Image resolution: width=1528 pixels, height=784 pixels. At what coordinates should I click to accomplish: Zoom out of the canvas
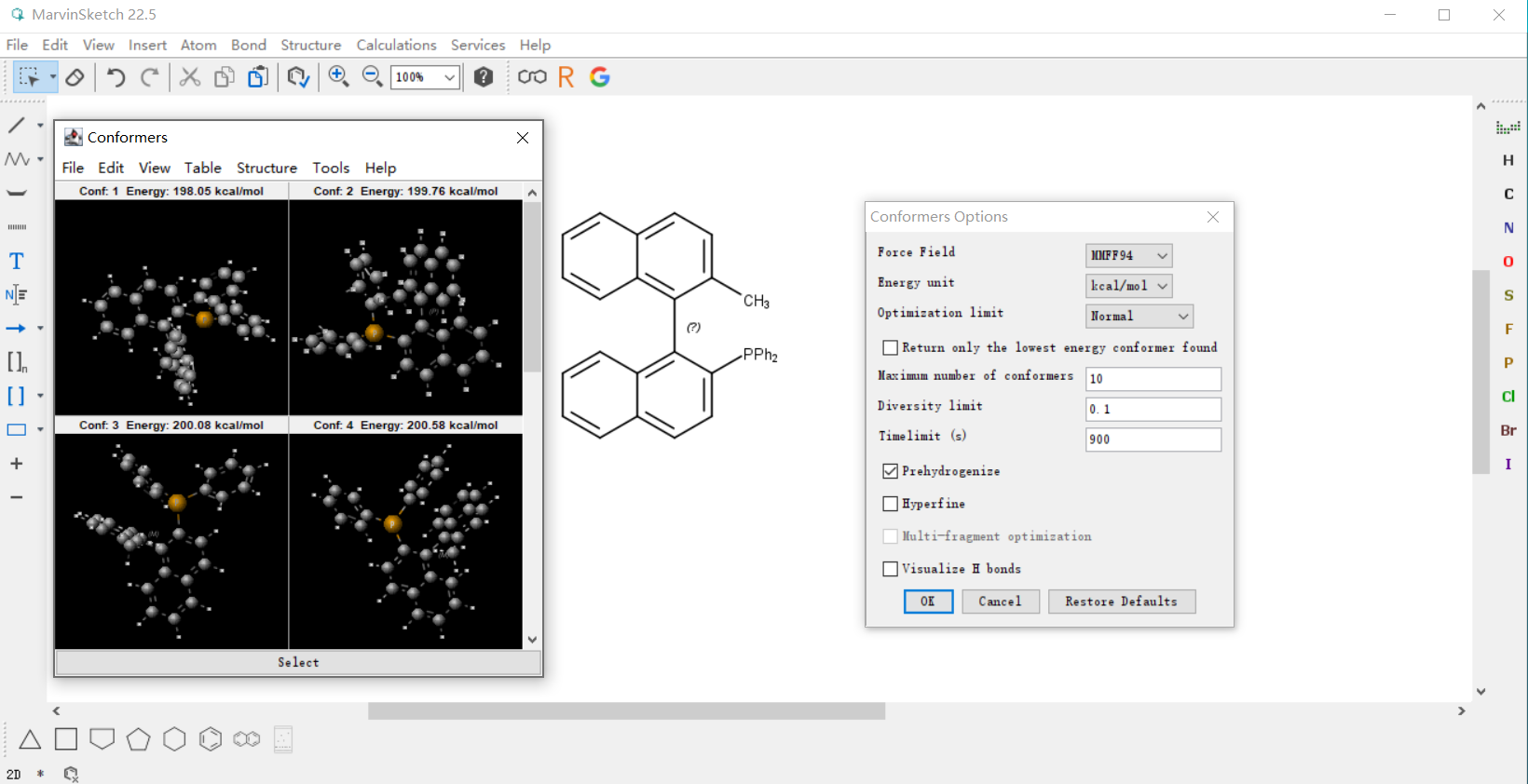(x=372, y=77)
